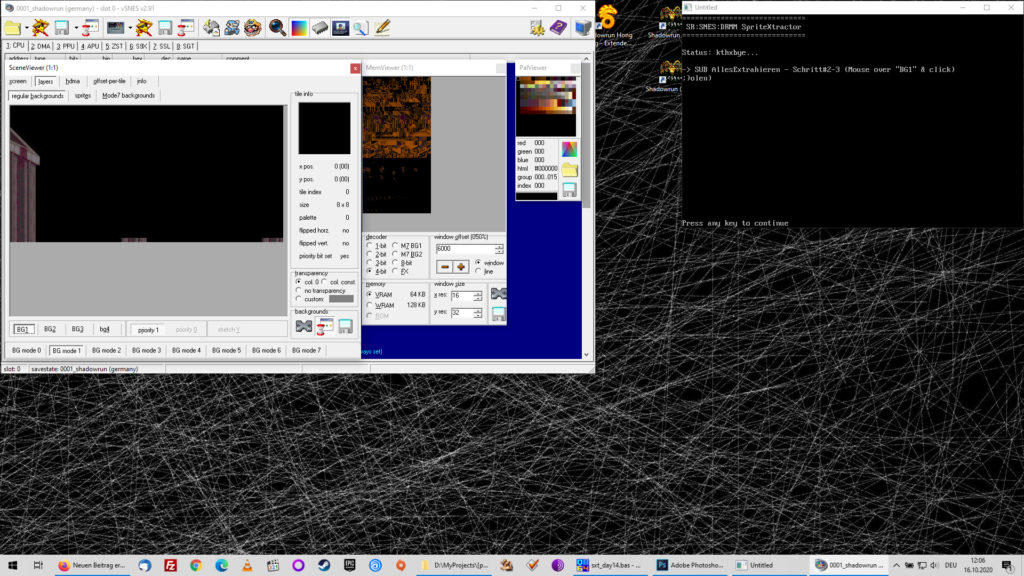The width and height of the screenshot is (1024, 576).
Task: Click the black selected color bar in PalViewer
Action: [537, 196]
